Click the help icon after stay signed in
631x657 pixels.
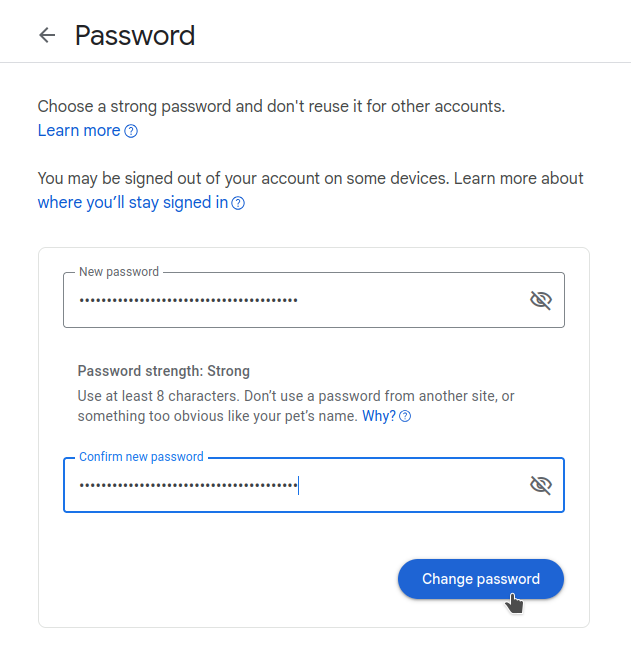[x=238, y=203]
